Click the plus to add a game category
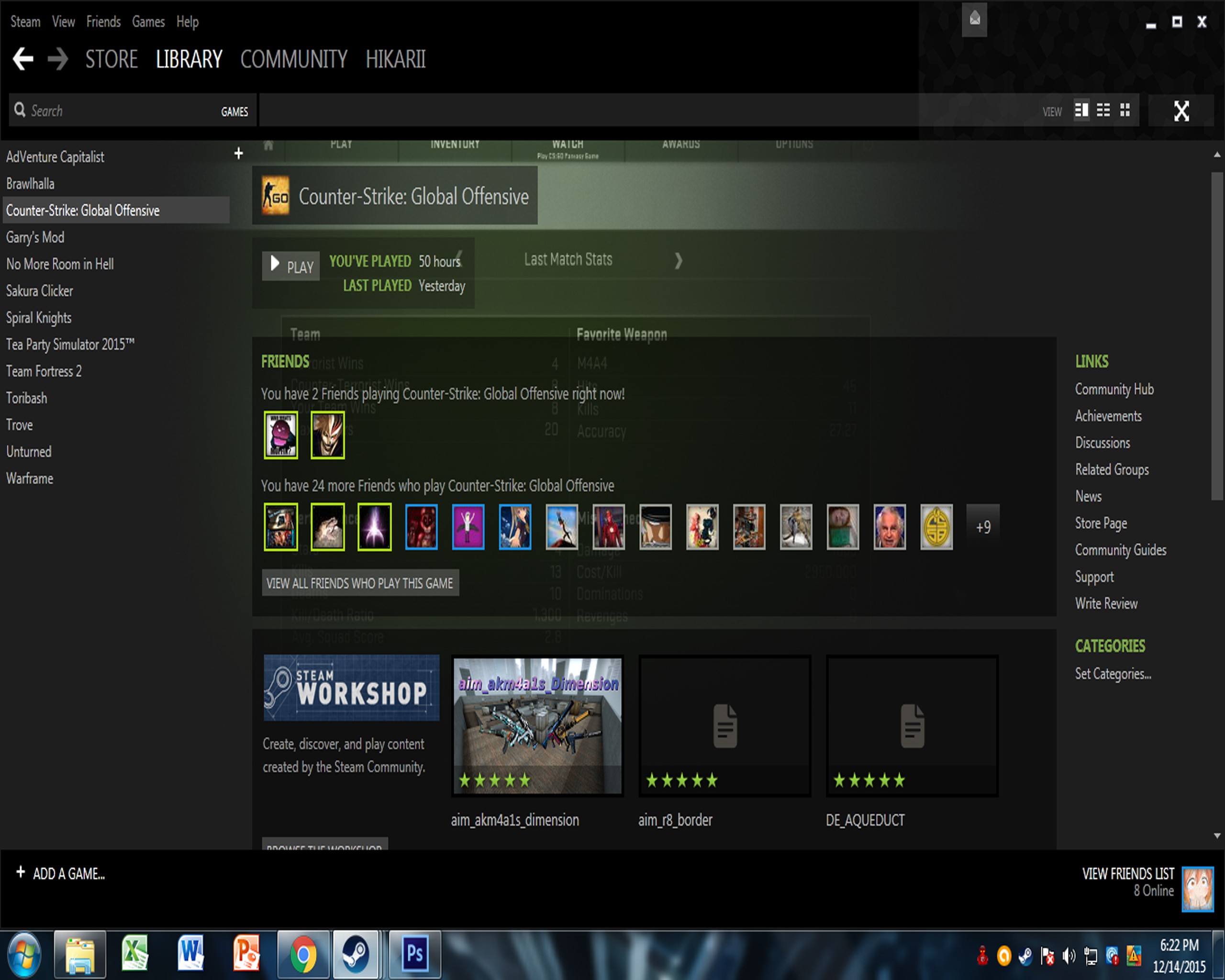This screenshot has height=980, width=1225. pyautogui.click(x=238, y=153)
